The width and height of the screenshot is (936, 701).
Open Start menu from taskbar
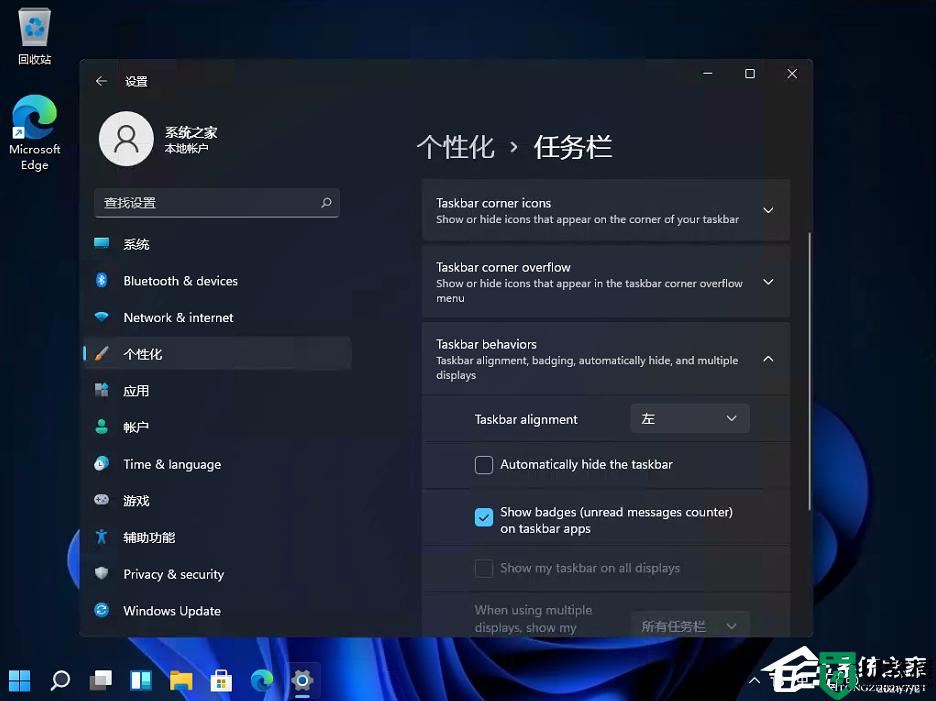[20, 681]
